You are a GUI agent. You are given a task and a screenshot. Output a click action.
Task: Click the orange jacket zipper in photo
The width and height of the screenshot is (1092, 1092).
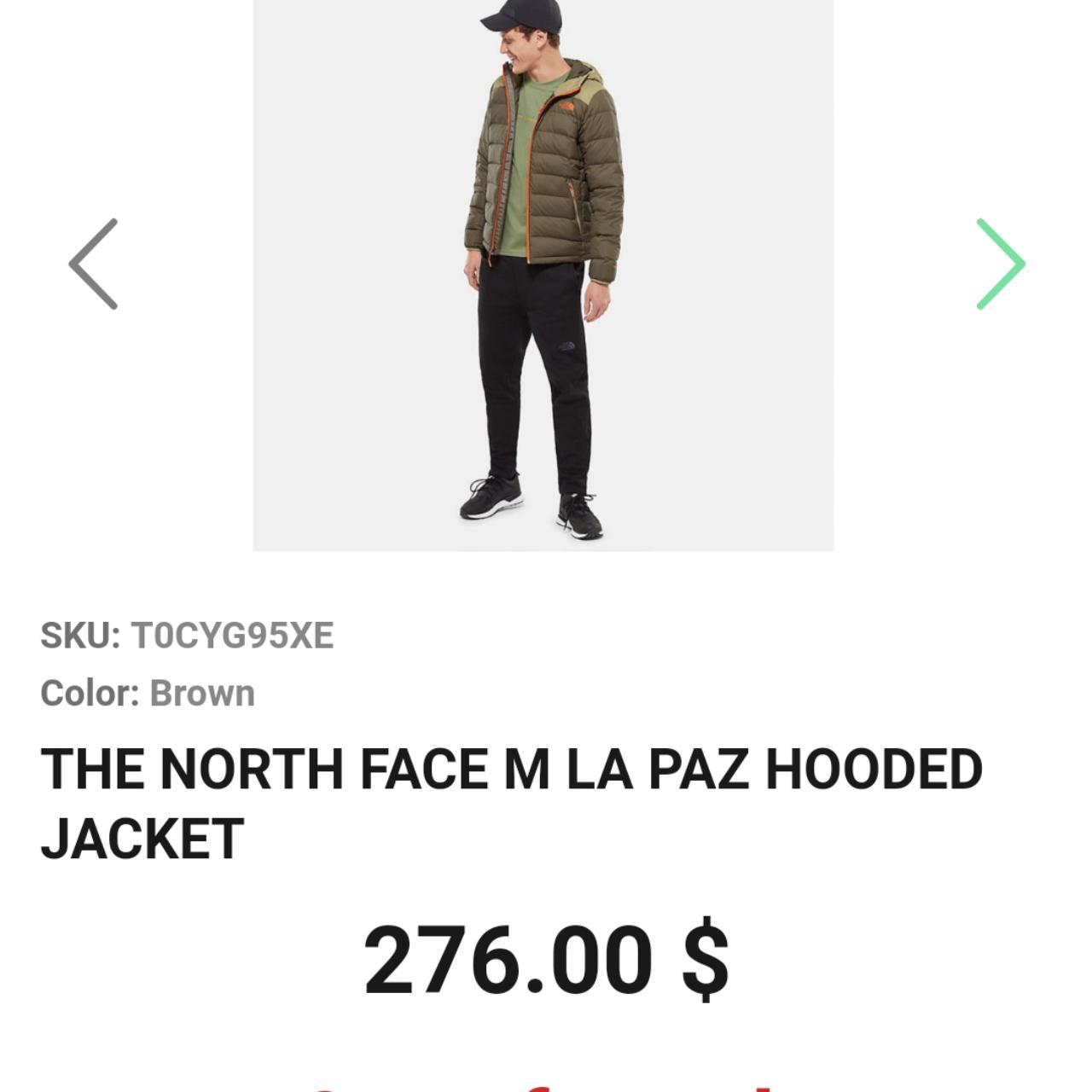(530, 166)
